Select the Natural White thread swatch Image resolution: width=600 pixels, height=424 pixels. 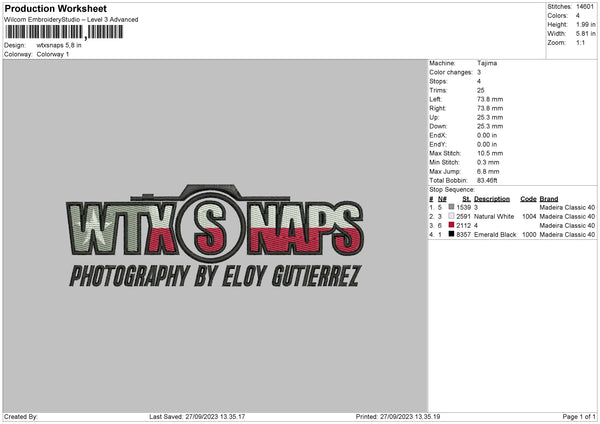(x=452, y=216)
